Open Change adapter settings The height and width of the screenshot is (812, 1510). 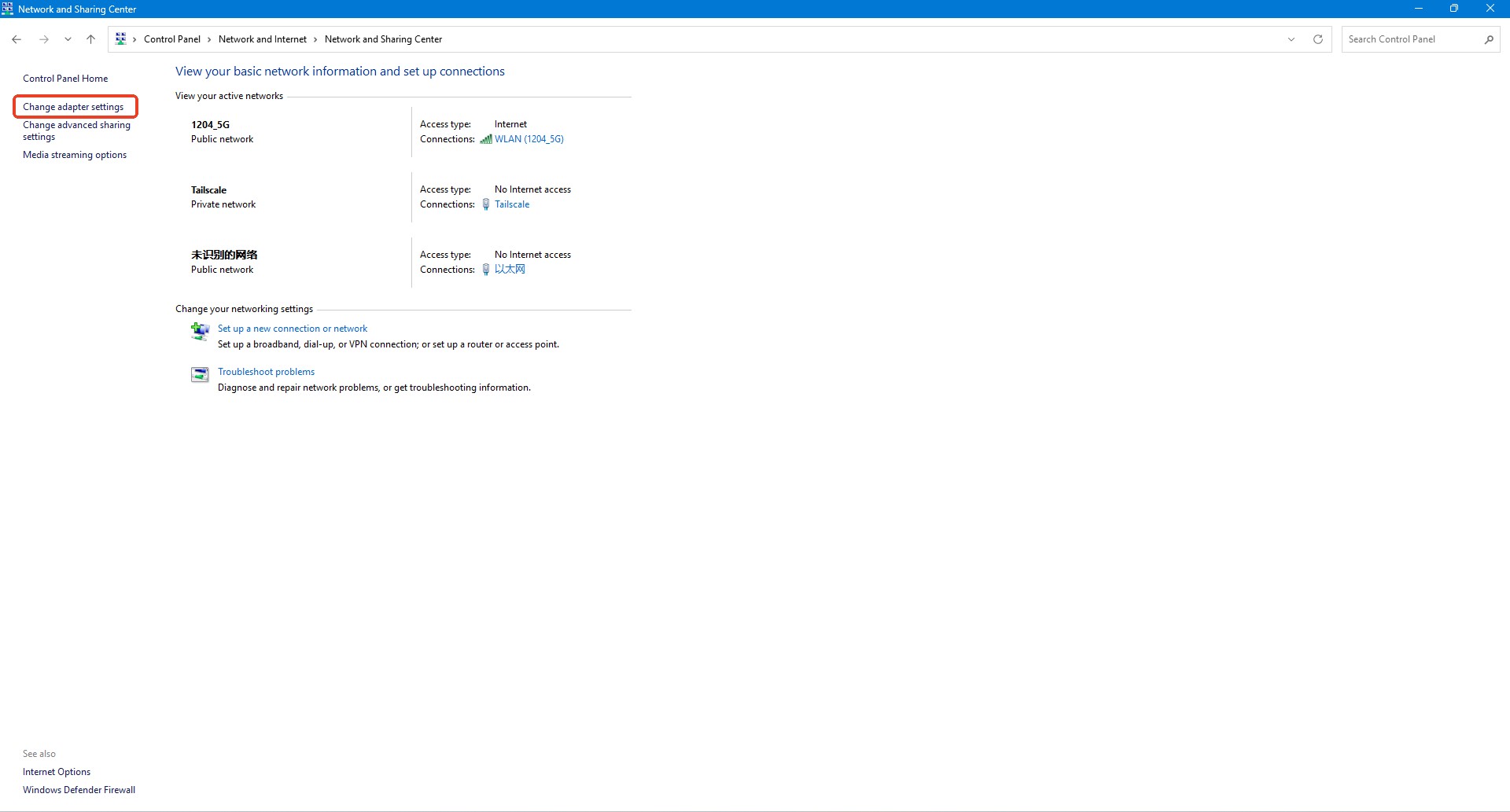point(73,107)
